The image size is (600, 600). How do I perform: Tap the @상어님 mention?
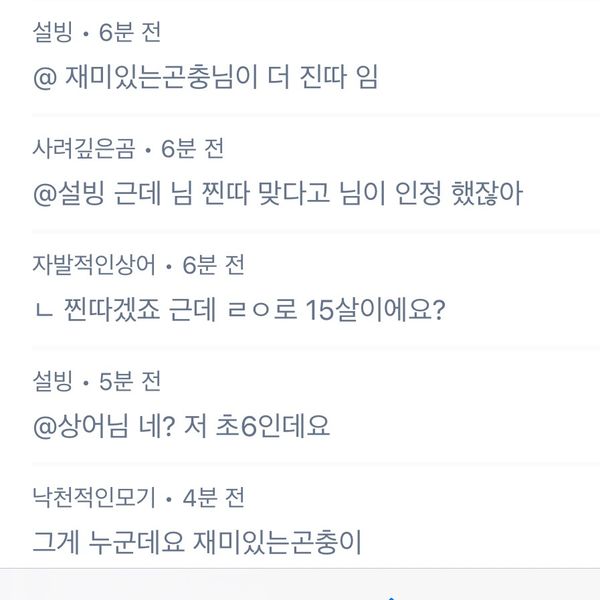click(x=80, y=426)
